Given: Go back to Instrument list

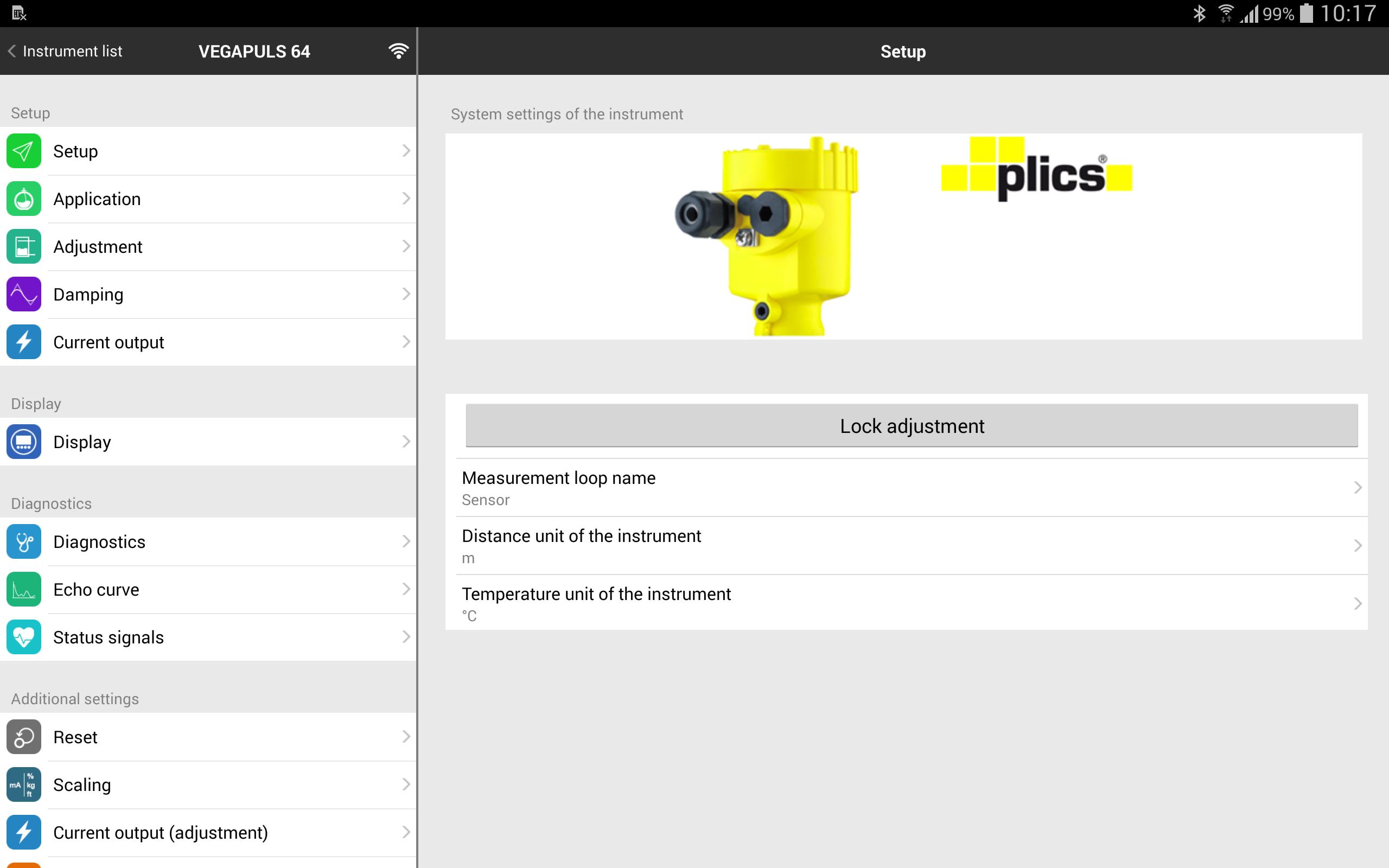Looking at the screenshot, I should [x=65, y=51].
